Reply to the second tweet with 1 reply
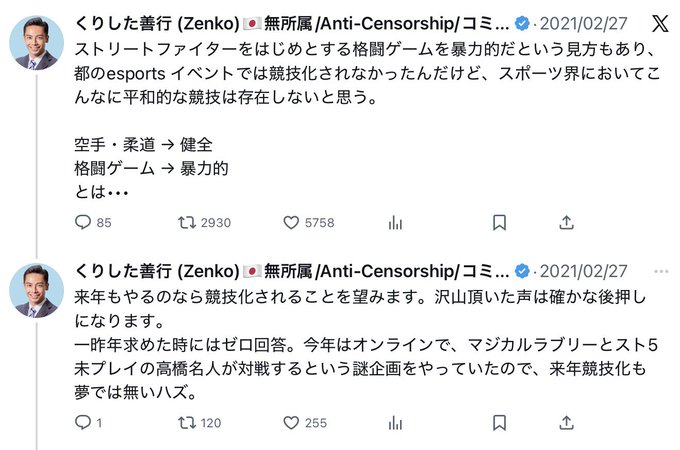680x450 pixels. click(x=84, y=423)
